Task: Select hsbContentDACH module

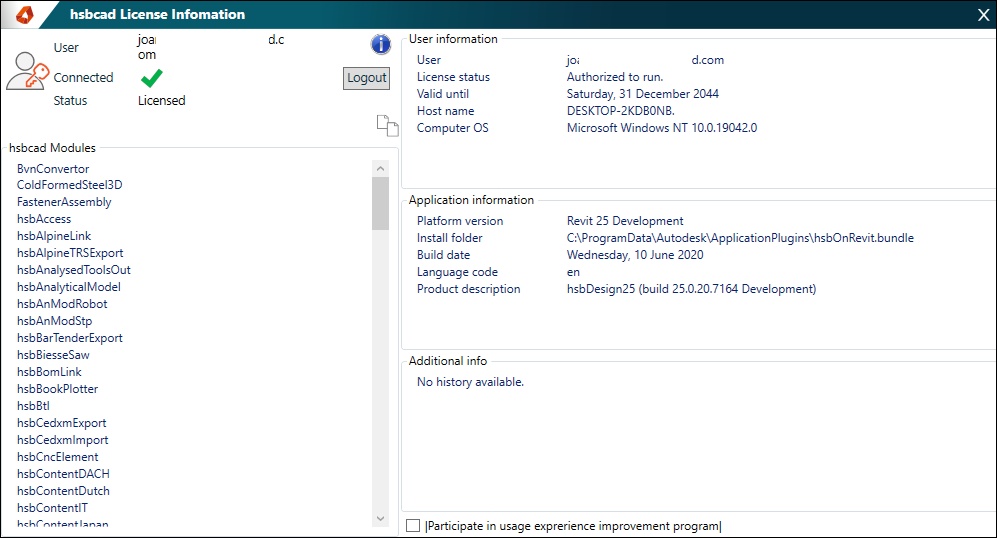Action: tap(64, 474)
